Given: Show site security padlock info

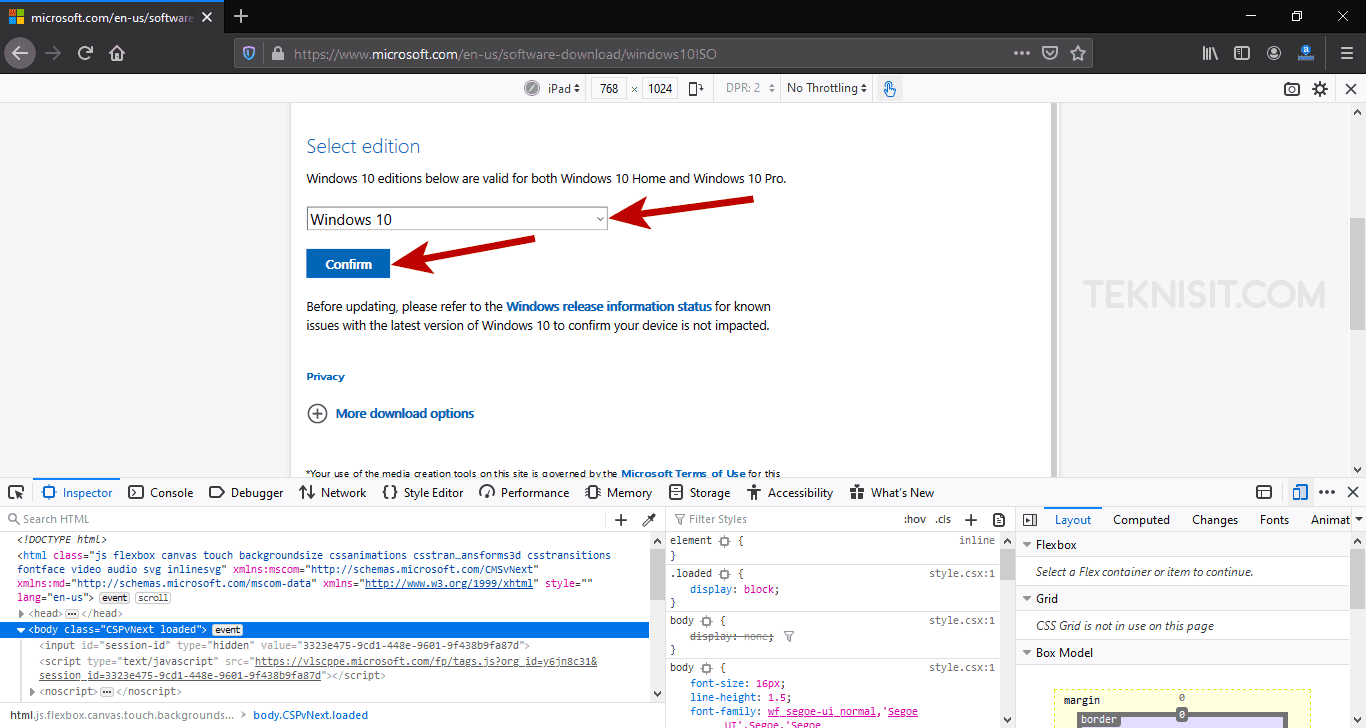Looking at the screenshot, I should (276, 53).
